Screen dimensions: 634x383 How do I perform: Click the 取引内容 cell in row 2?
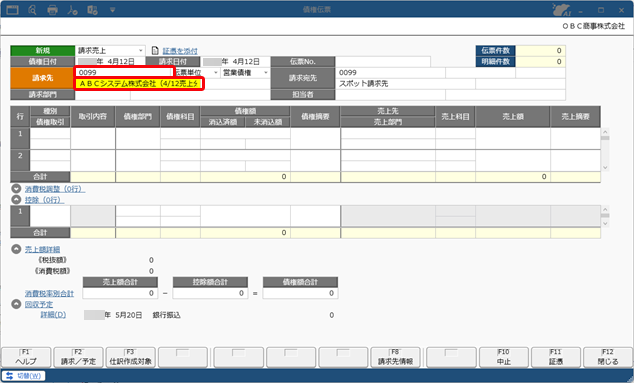pyautogui.click(x=93, y=160)
